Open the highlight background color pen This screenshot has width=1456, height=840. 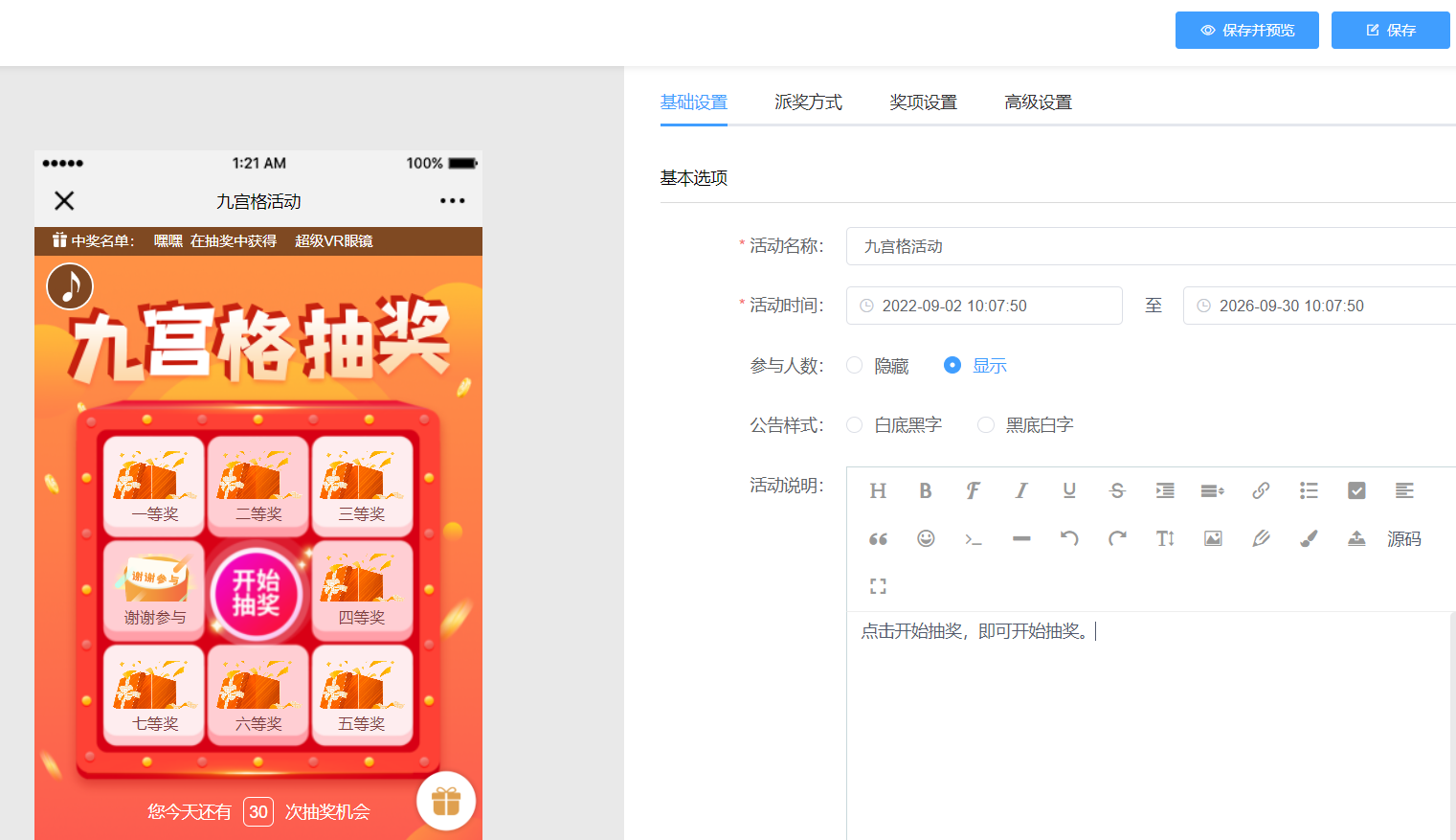coord(1261,539)
